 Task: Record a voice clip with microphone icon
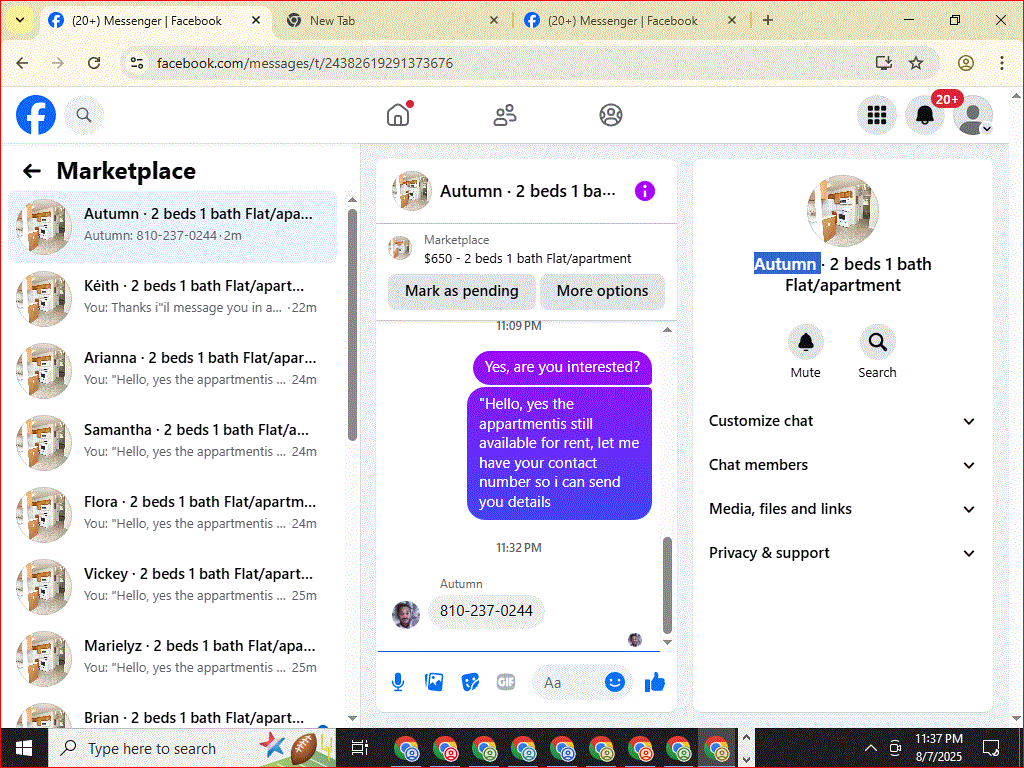(398, 682)
